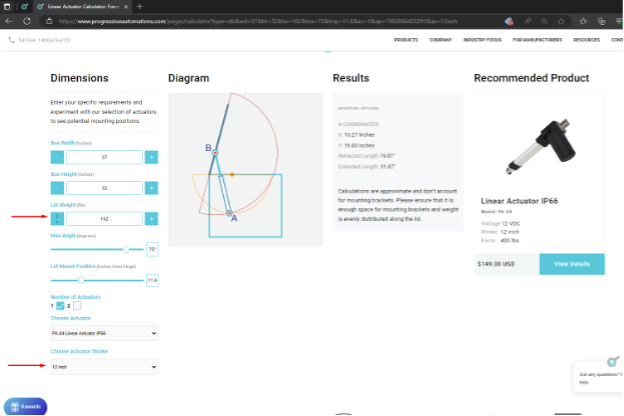Open a new browser tab
The width and height of the screenshot is (624, 416).
click(x=139, y=6)
